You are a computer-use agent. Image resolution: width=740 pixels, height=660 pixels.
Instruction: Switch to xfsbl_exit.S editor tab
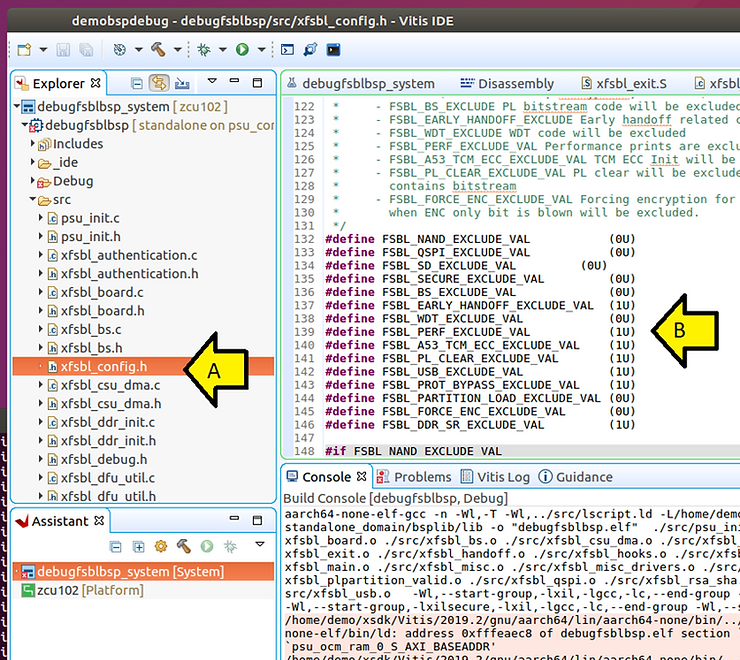click(x=624, y=84)
